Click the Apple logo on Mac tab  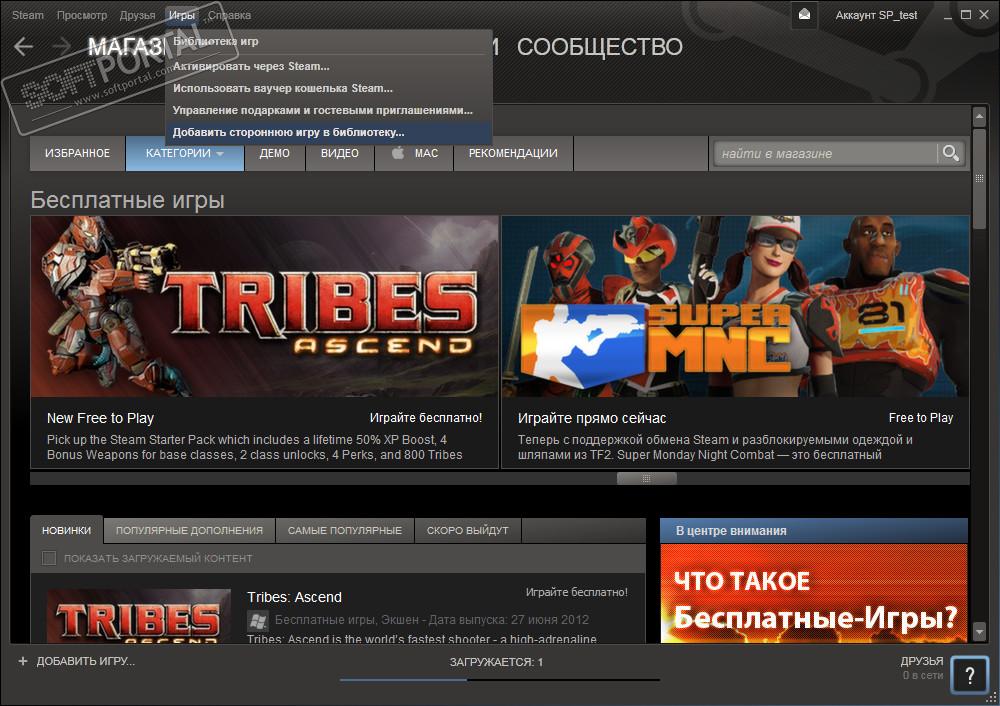click(x=398, y=153)
